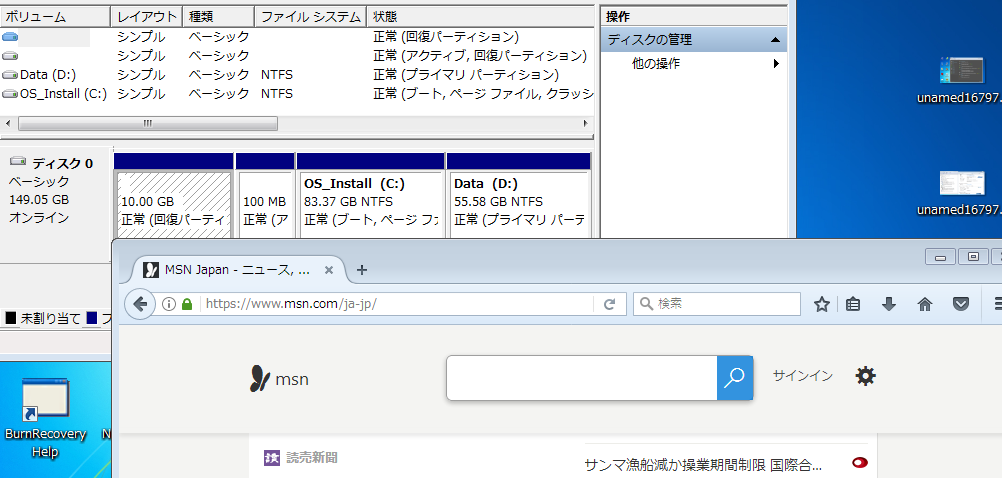Click the サインイン sign-in link
Screen dimensions: 1002x478
(x=803, y=376)
